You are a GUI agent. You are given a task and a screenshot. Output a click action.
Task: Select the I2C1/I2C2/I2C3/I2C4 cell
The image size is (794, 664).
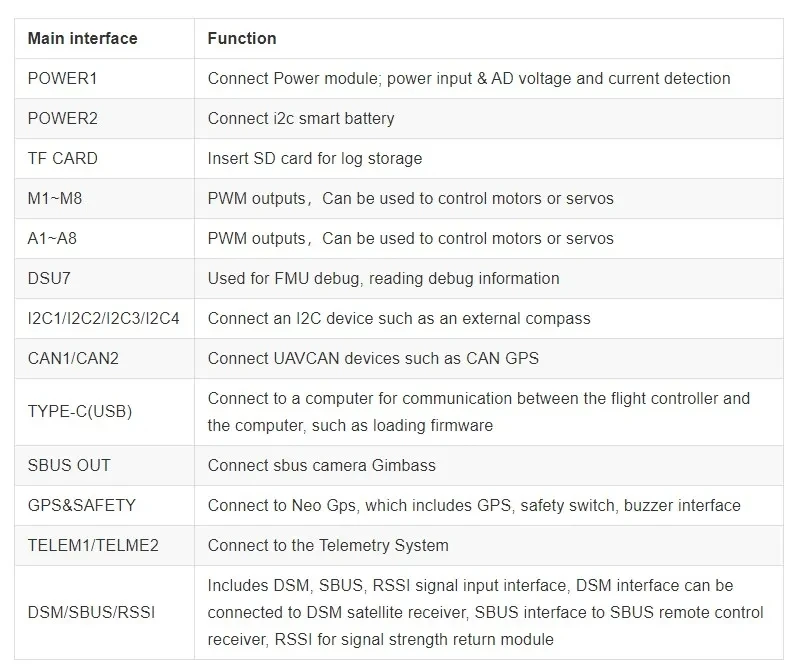click(104, 318)
